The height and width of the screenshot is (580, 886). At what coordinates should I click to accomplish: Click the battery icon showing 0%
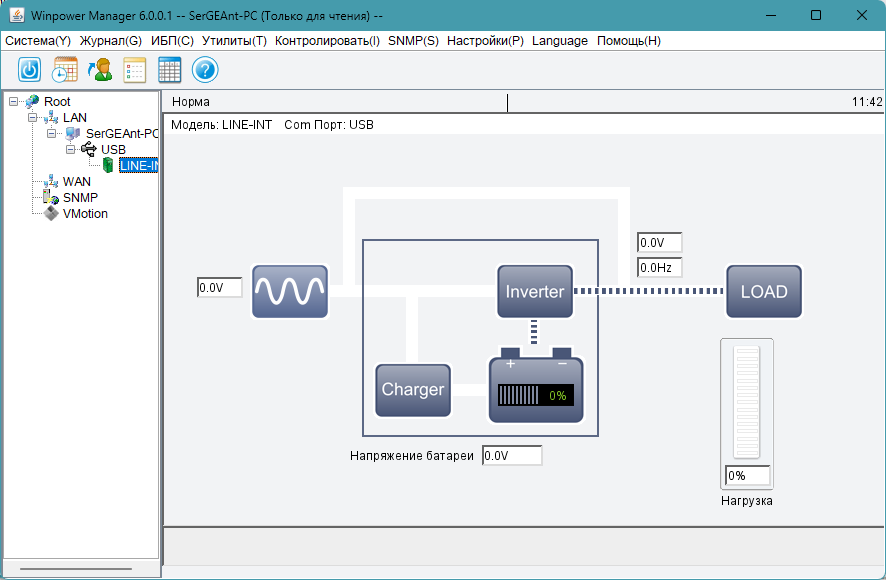(536, 386)
